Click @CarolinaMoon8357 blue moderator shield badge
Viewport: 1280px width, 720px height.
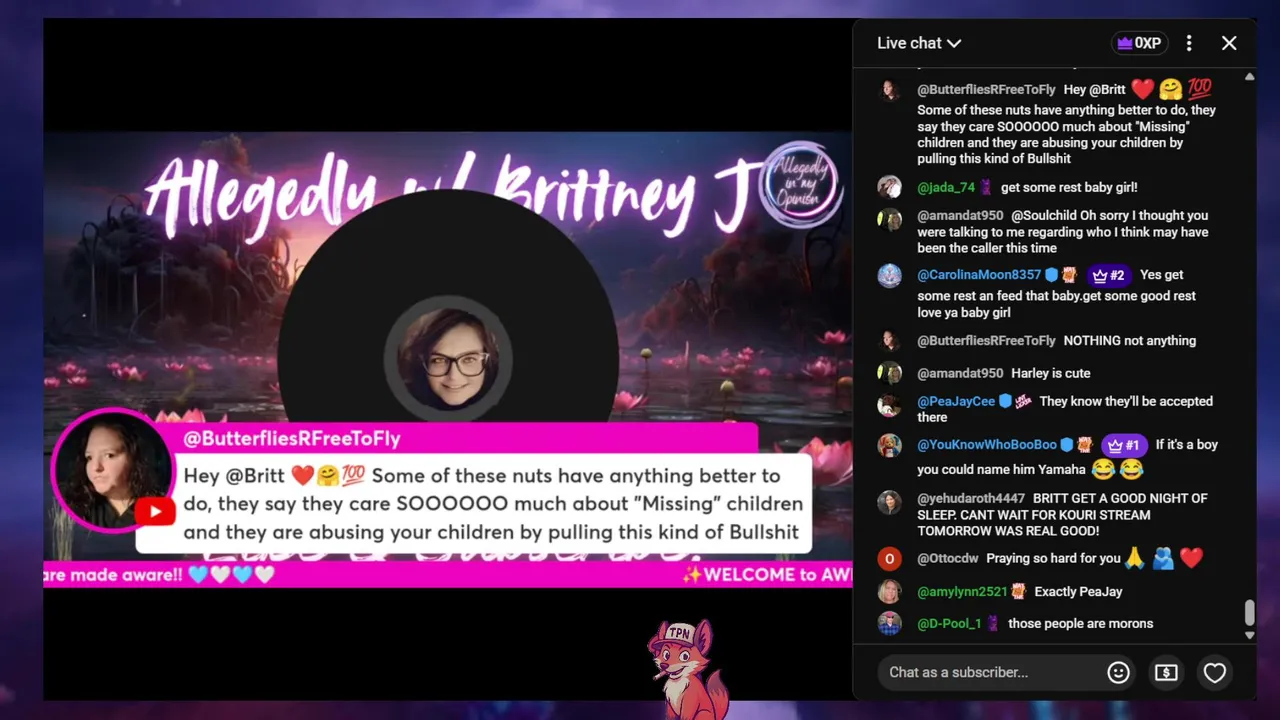pos(1051,275)
